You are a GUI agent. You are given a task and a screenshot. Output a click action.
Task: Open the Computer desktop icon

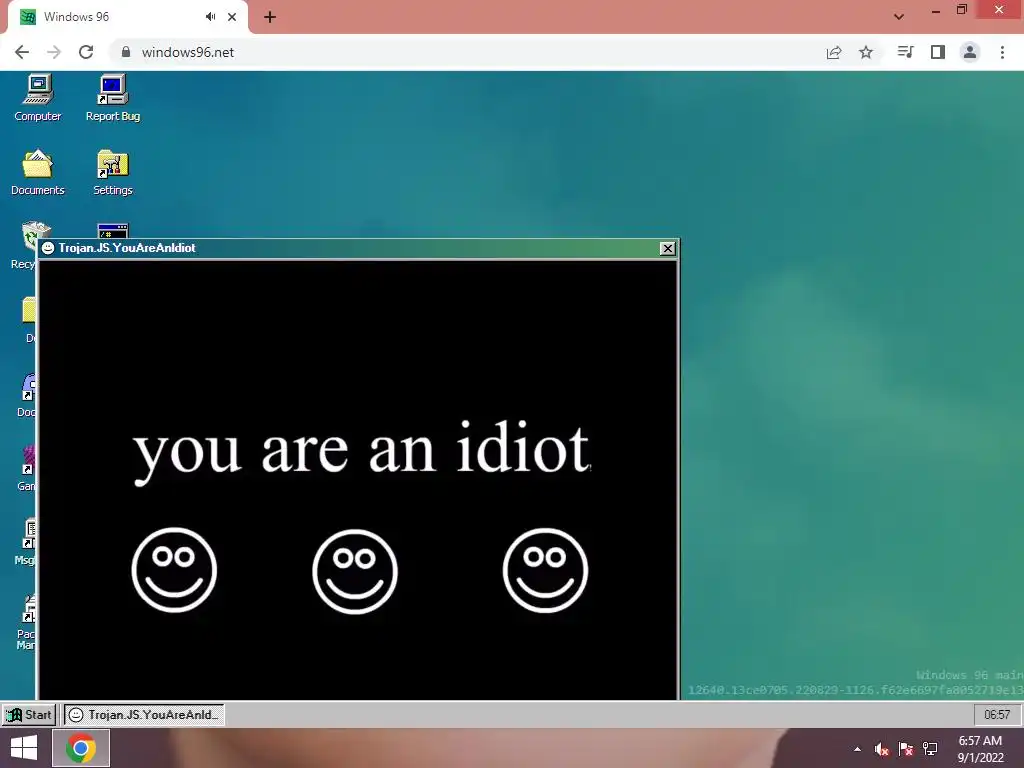click(x=38, y=98)
